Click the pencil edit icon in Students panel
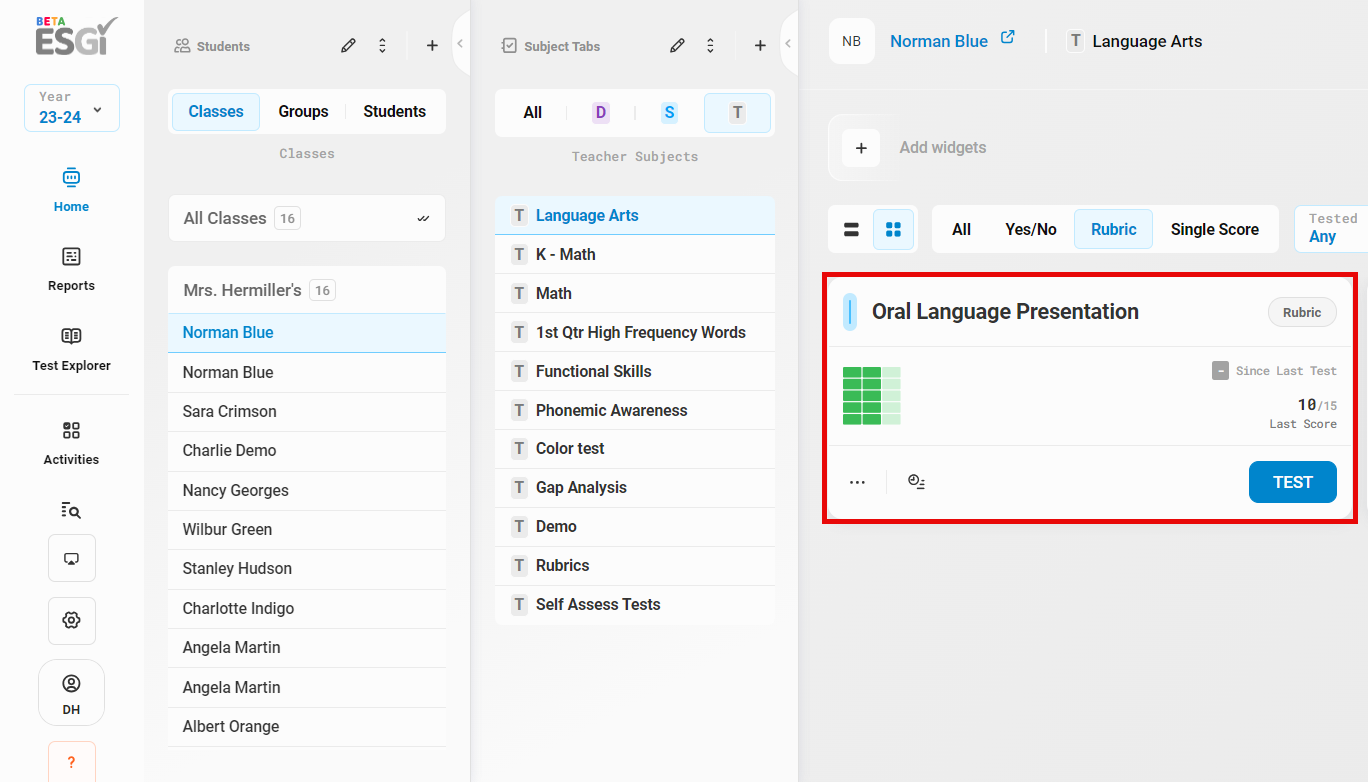 click(x=348, y=46)
